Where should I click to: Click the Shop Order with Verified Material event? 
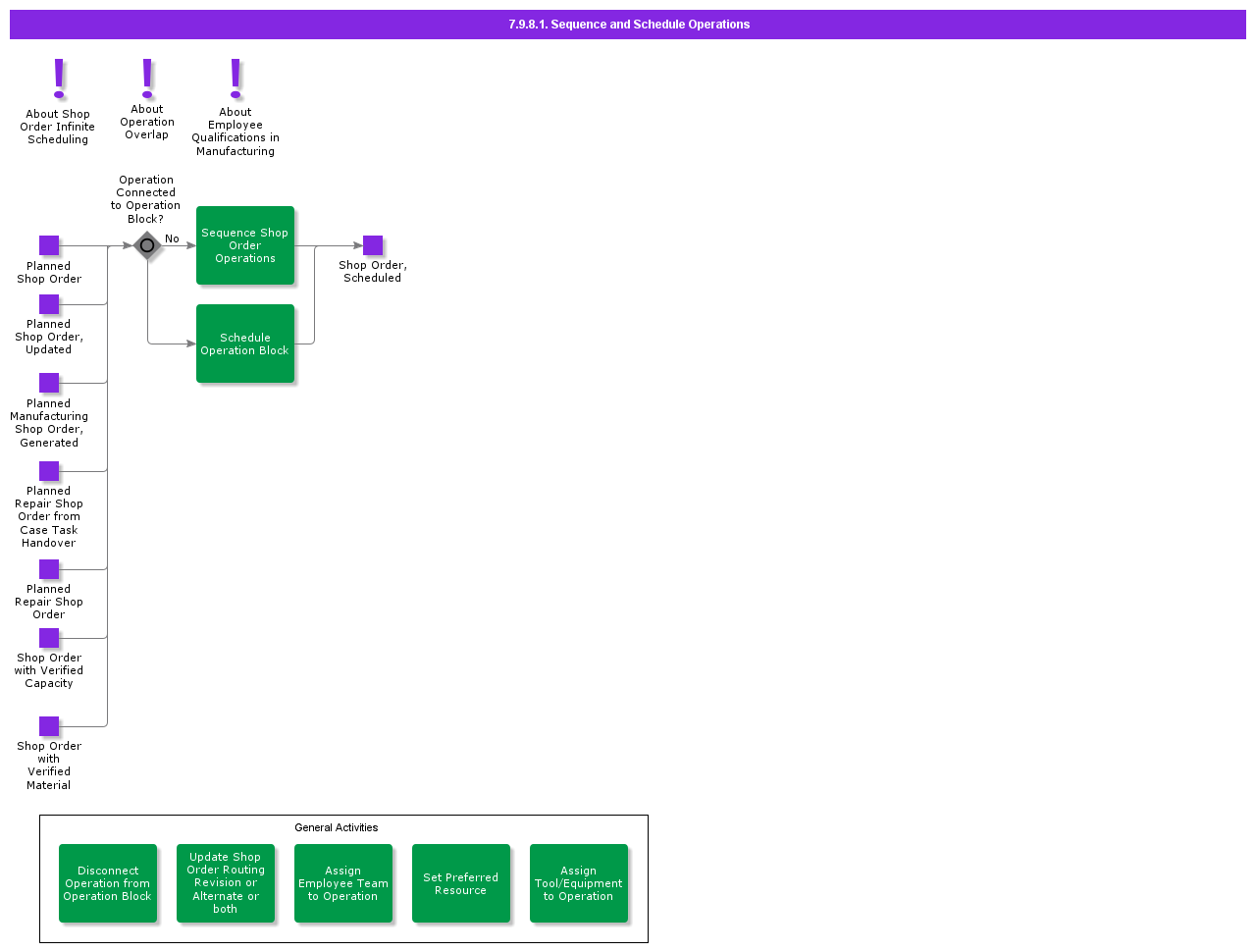point(49,726)
